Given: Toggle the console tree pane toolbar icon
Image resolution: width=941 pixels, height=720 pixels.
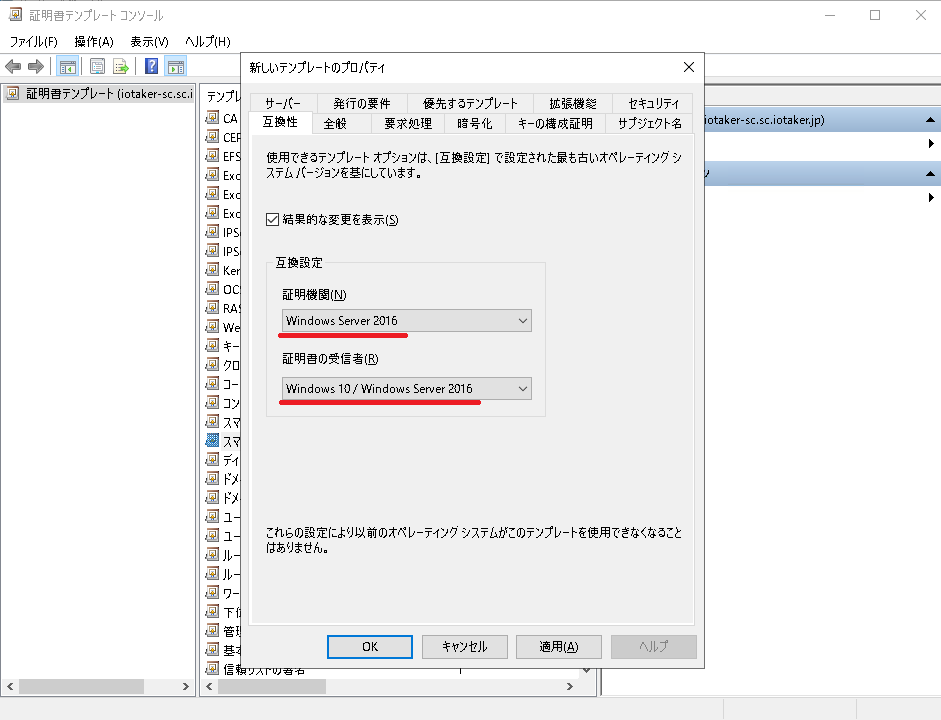Looking at the screenshot, I should pos(68,67).
